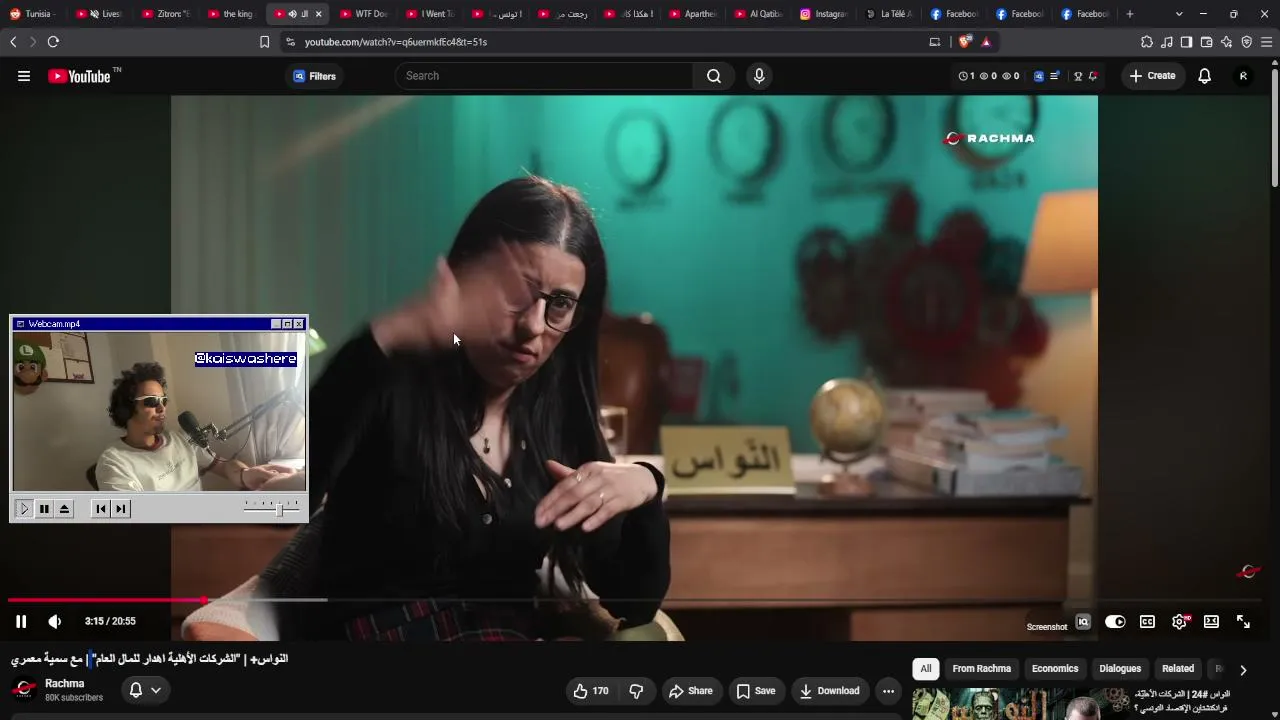Select the All filter chip
The height and width of the screenshot is (720, 1280).
[x=926, y=669]
